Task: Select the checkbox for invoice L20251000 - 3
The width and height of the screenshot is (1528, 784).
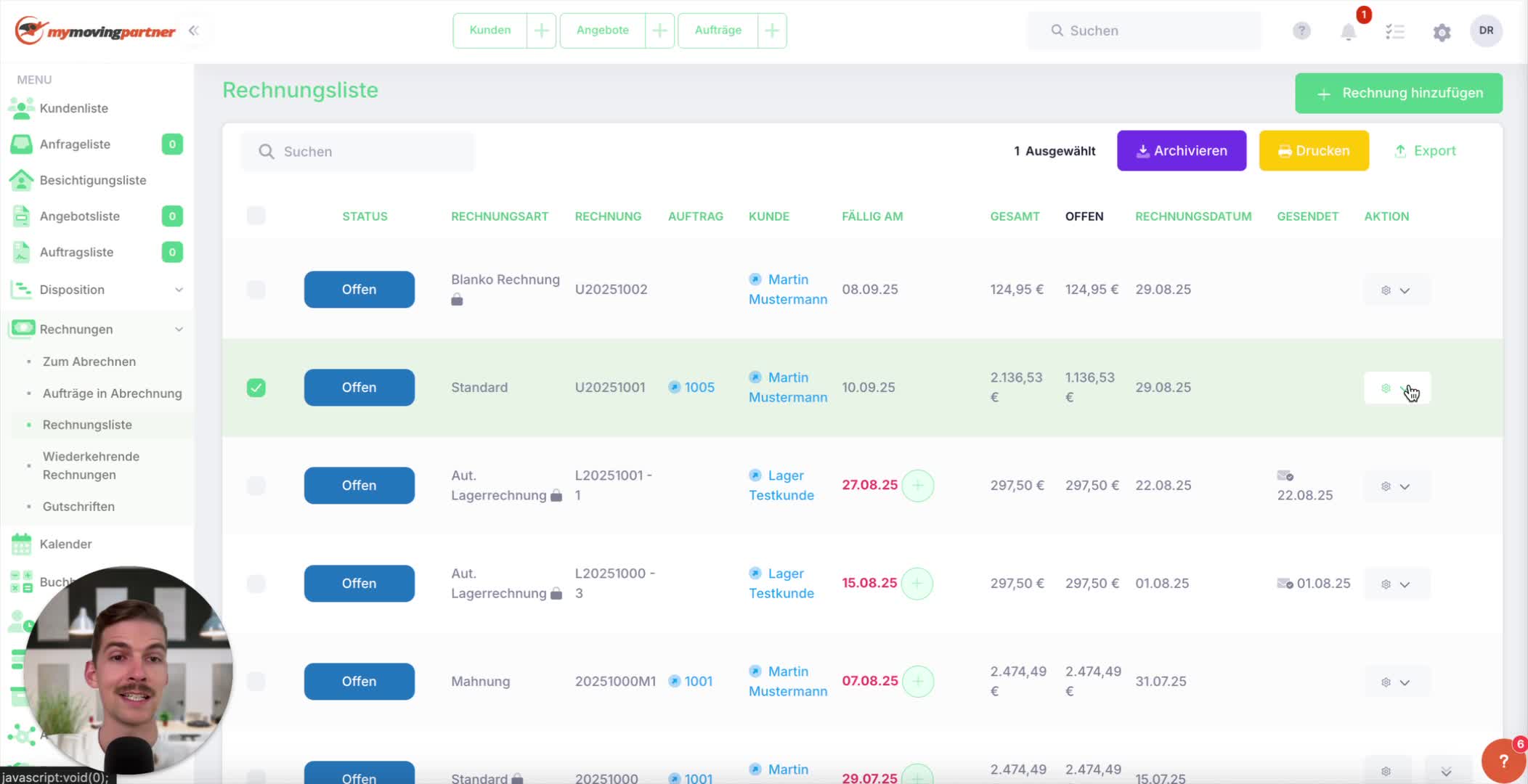Action: (256, 583)
